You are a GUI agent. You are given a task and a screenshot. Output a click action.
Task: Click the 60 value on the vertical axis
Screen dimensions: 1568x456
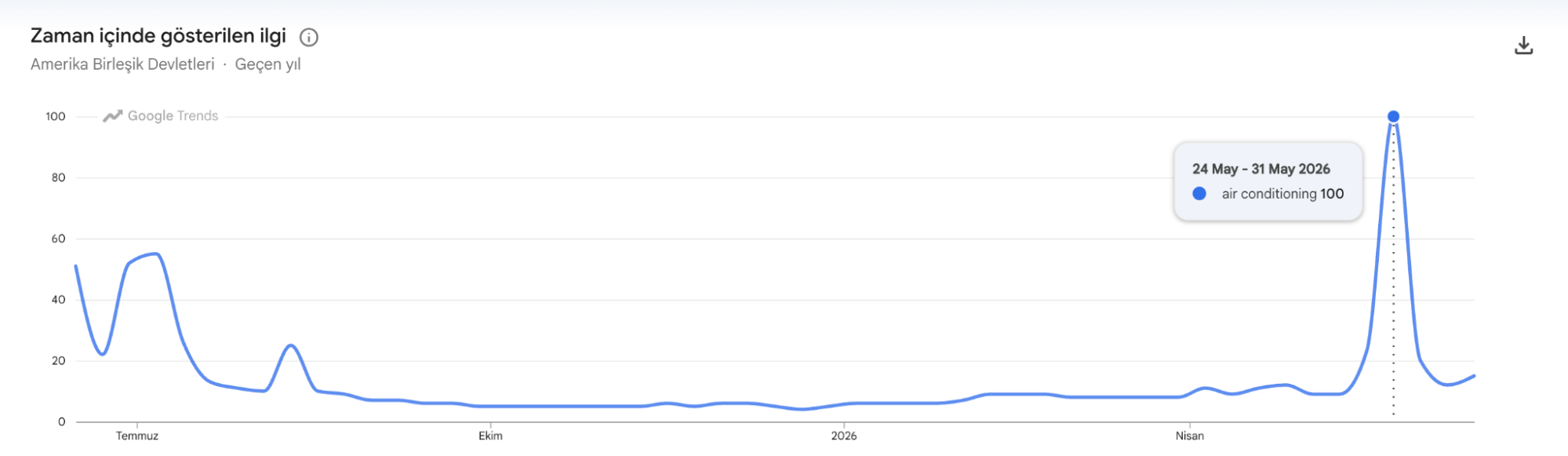(x=59, y=239)
